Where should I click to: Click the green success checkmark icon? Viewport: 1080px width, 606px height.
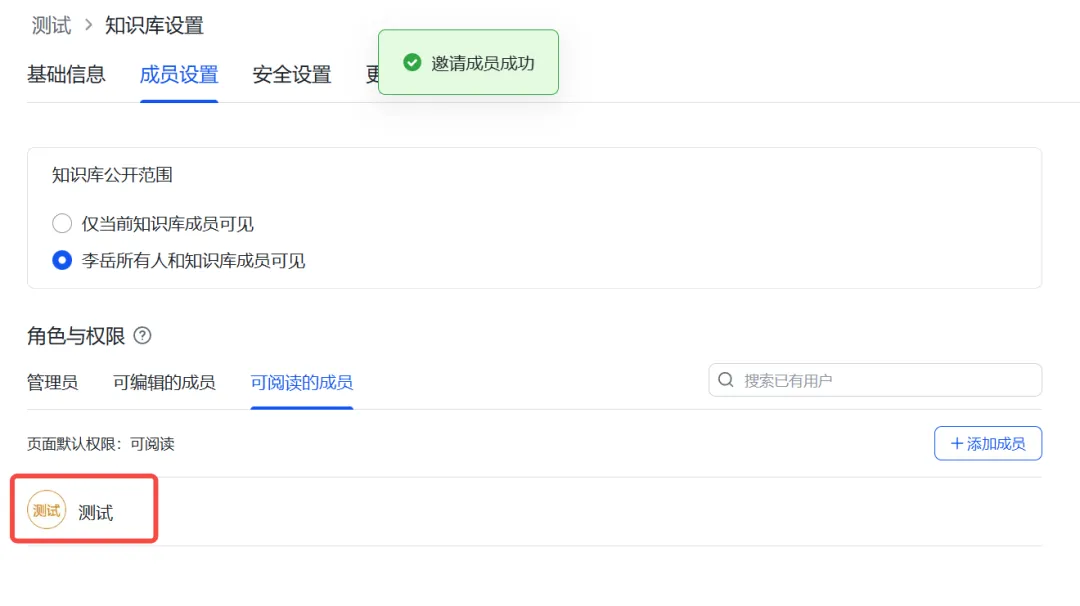pyautogui.click(x=412, y=63)
